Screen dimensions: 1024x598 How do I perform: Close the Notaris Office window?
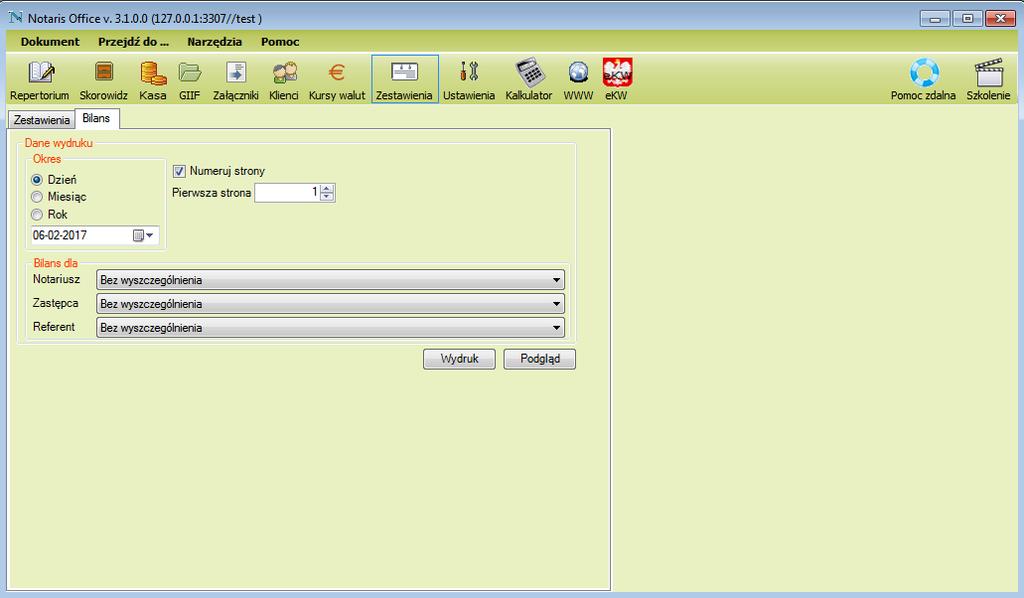(x=999, y=19)
